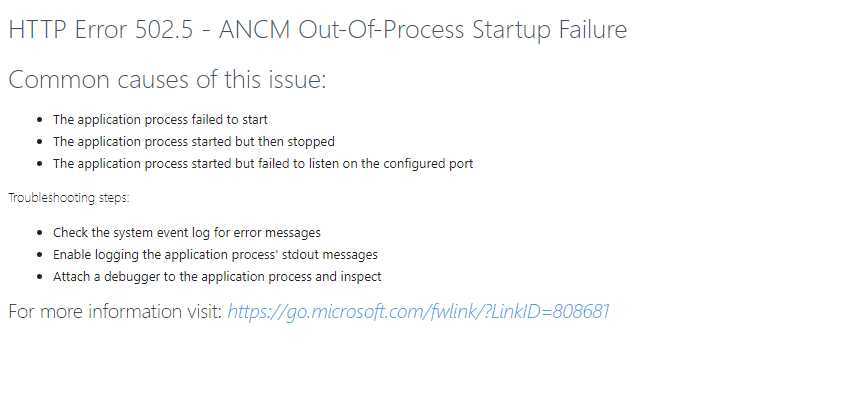
Task: Click the Common causes of this issue heading
Action: 168,80
